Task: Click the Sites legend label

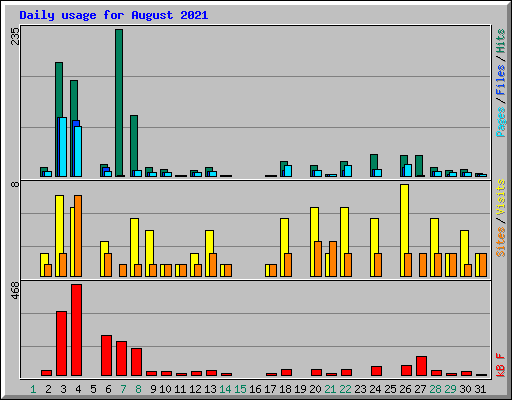Action: [x=500, y=242]
